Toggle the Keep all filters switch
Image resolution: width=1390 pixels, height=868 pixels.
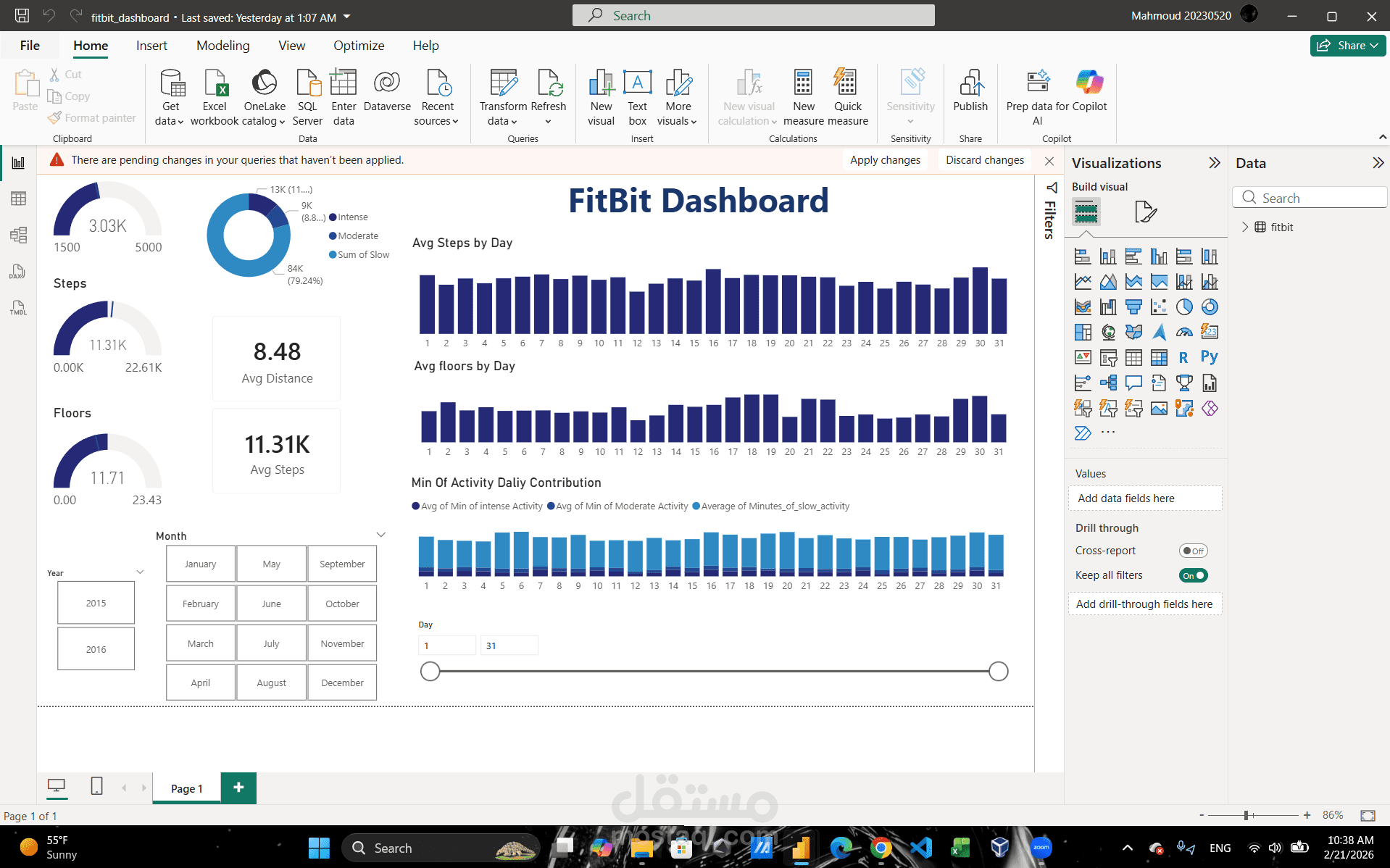[x=1193, y=575]
